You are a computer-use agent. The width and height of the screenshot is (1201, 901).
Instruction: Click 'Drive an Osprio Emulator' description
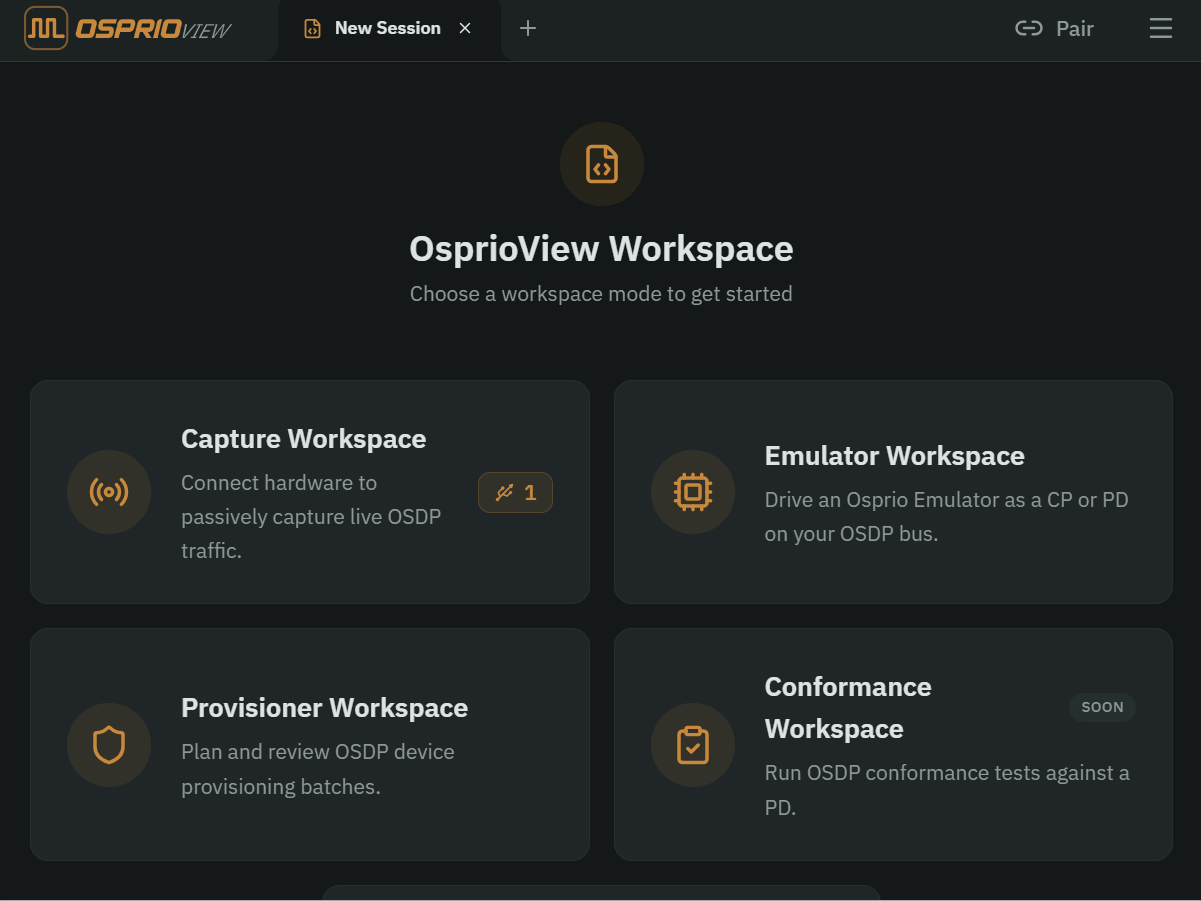pyautogui.click(x=947, y=517)
